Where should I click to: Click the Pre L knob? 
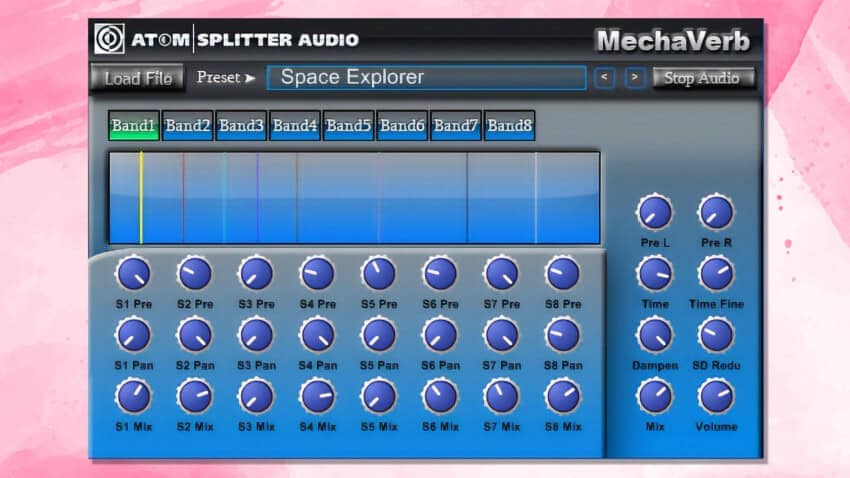(655, 212)
